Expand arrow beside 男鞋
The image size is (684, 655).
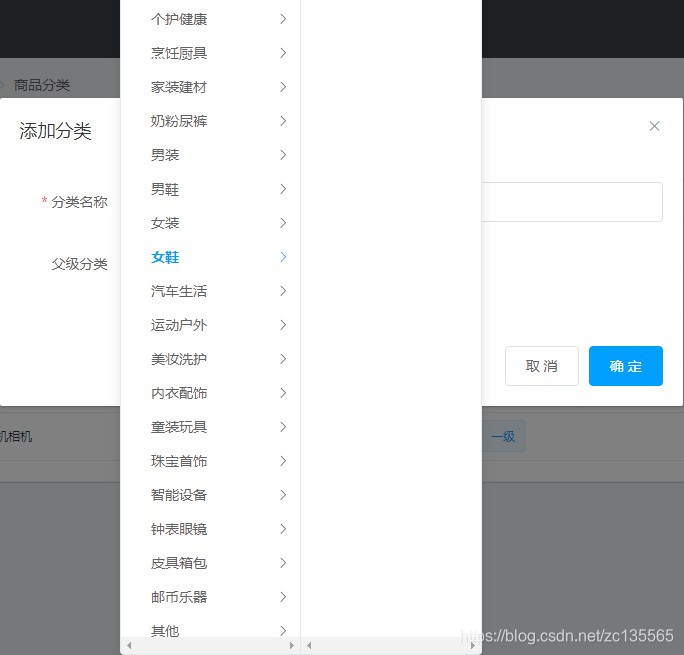pos(283,189)
